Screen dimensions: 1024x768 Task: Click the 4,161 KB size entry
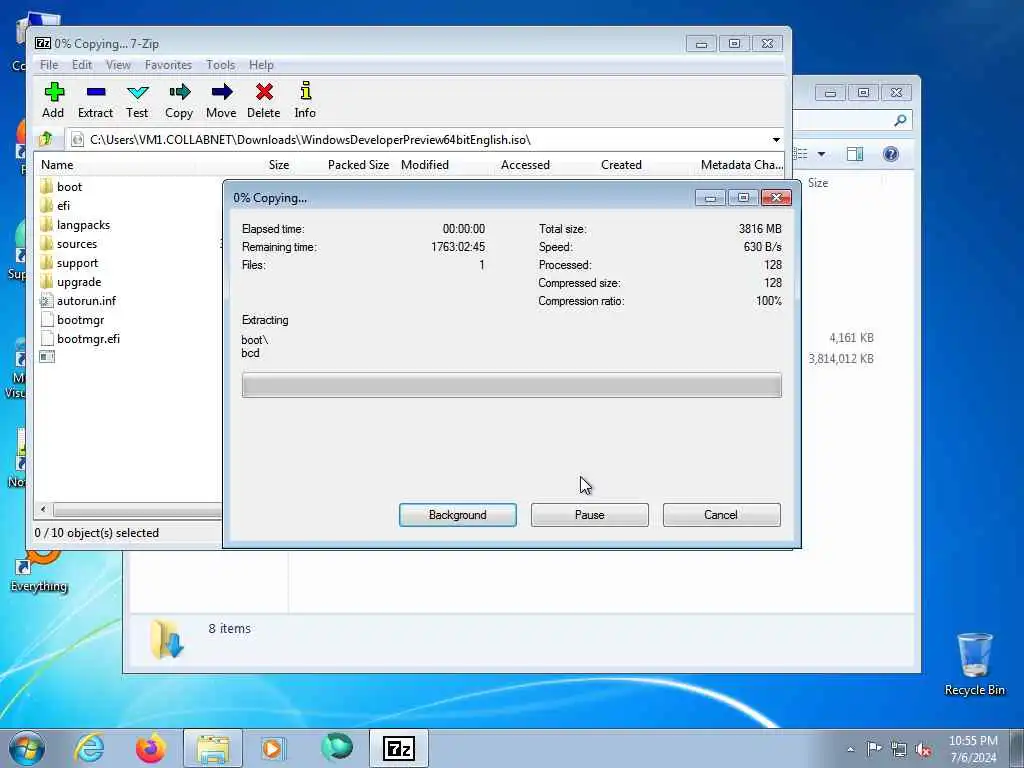tap(852, 338)
